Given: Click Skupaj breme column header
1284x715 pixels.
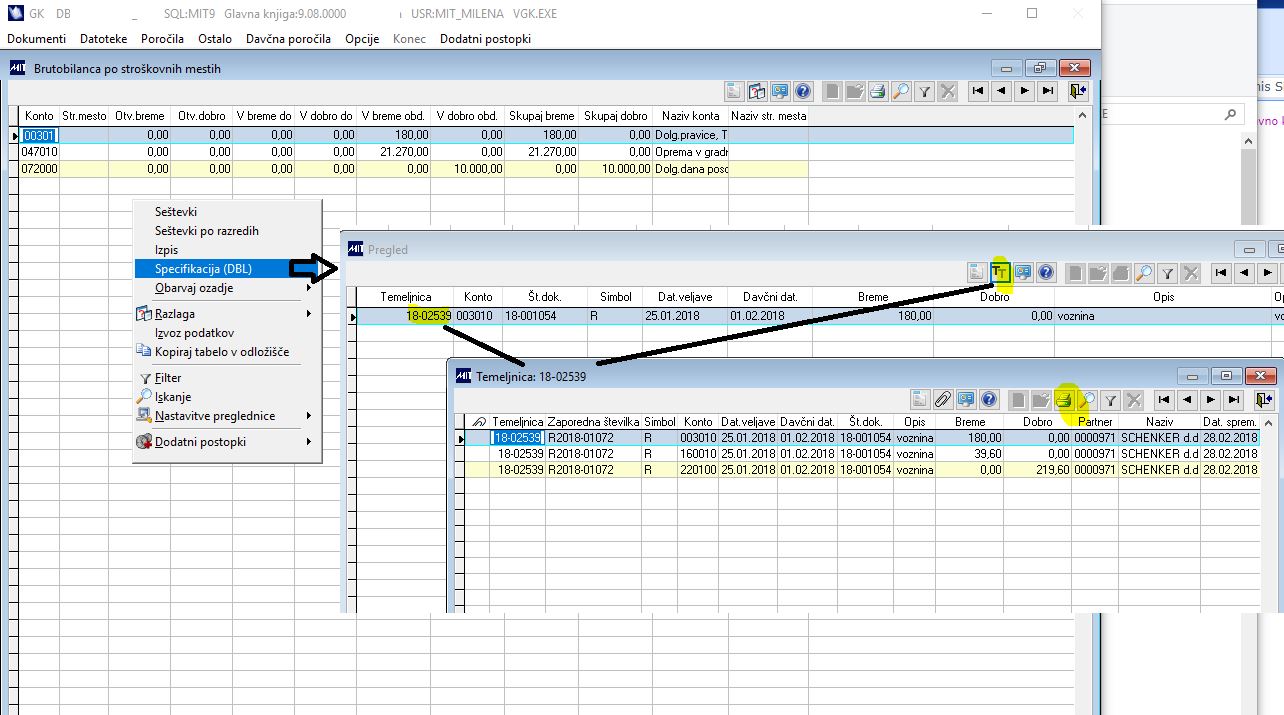Looking at the screenshot, I should click(542, 116).
